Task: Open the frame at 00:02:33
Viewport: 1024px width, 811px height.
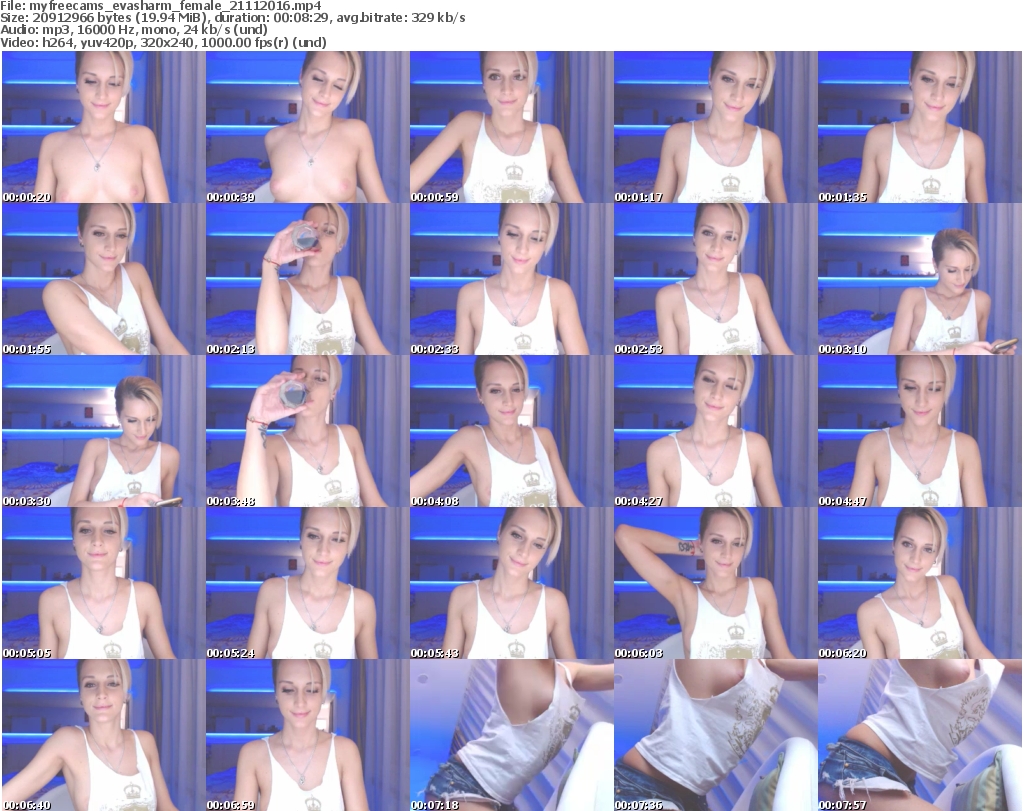Action: pos(511,279)
